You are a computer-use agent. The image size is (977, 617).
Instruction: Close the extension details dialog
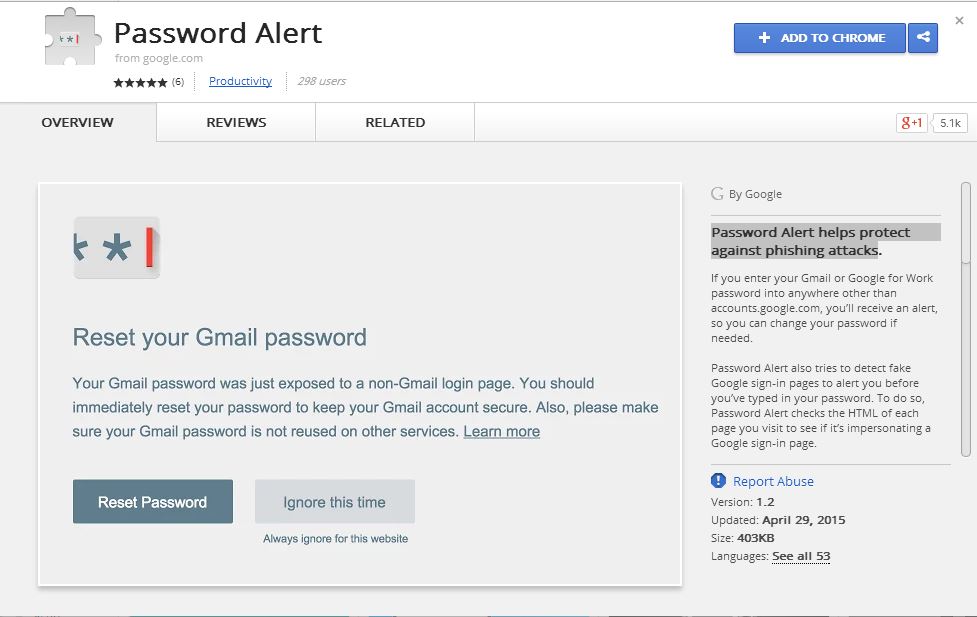[960, 21]
